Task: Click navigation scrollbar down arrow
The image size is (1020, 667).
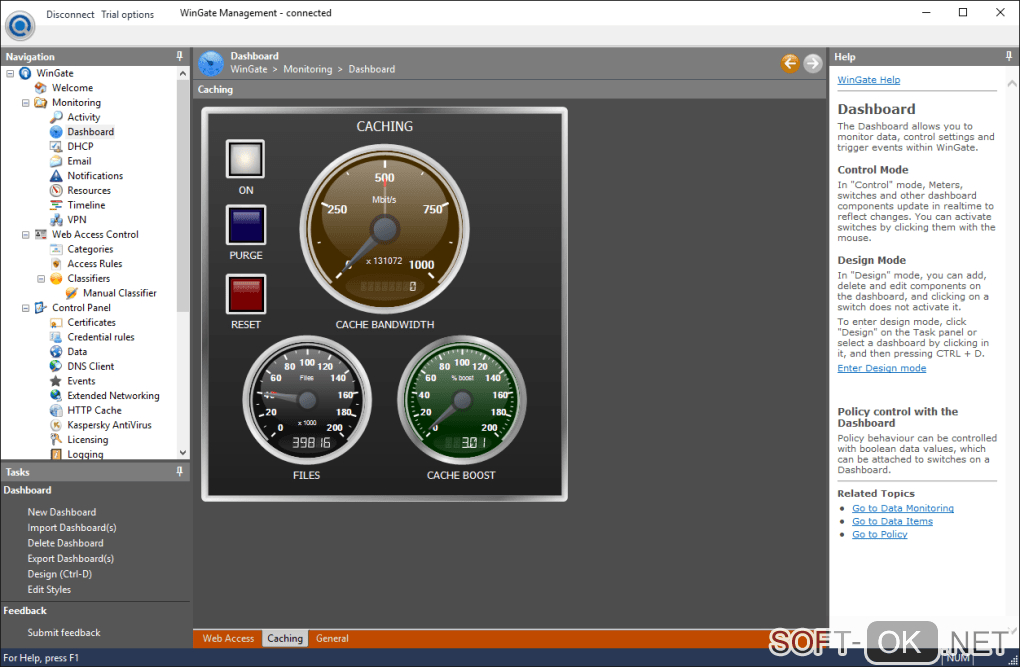Action: click(183, 452)
